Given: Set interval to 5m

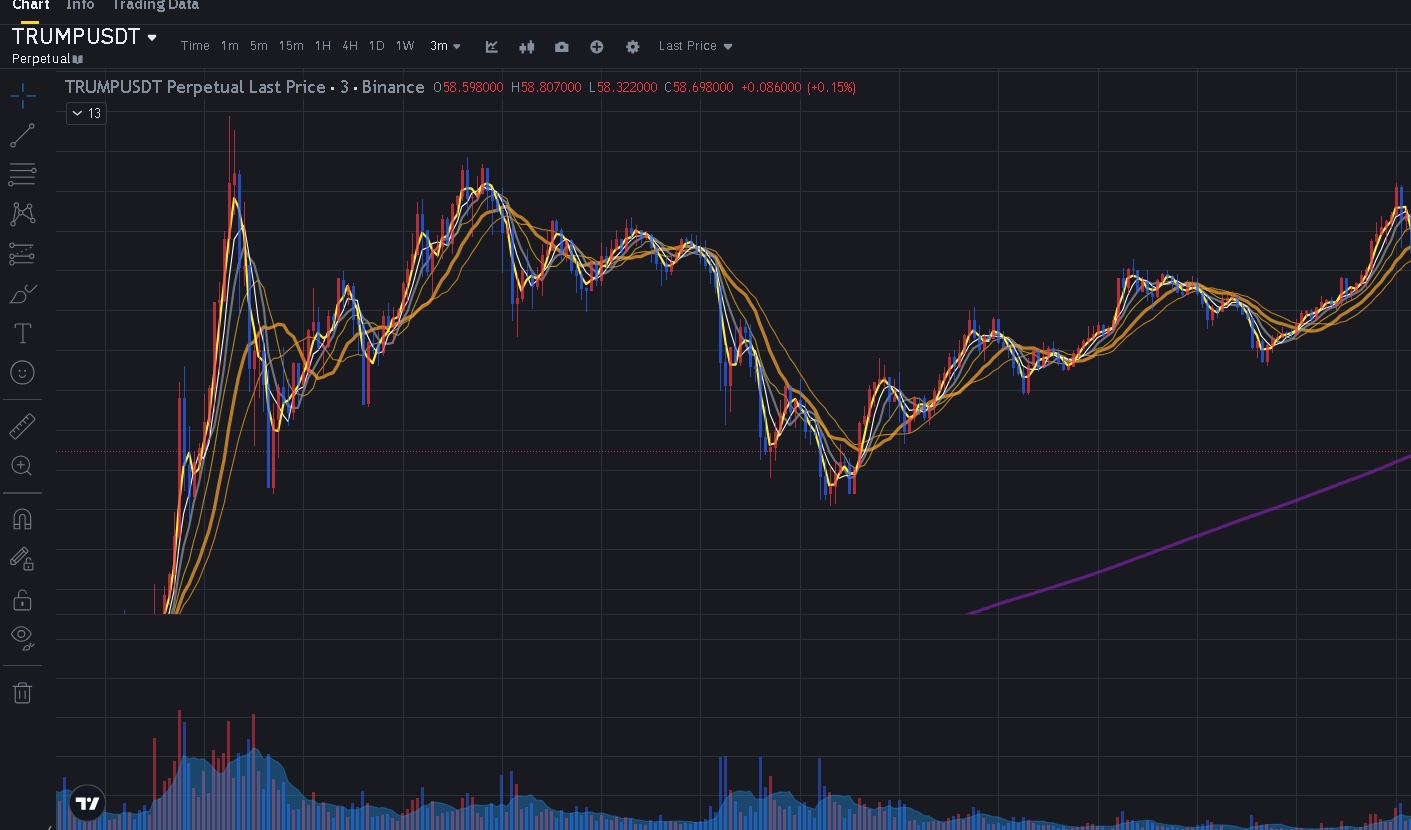Looking at the screenshot, I should [259, 46].
